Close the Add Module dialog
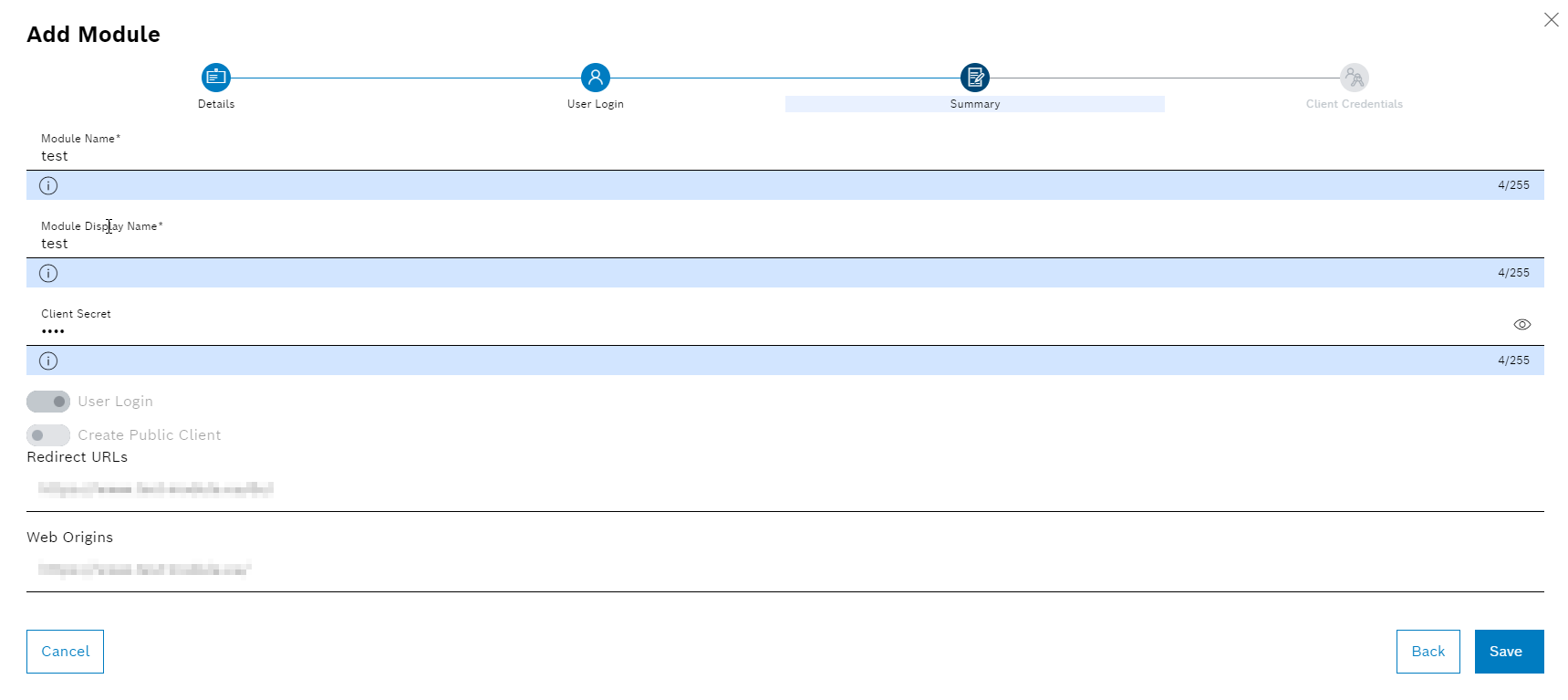 point(1551,20)
